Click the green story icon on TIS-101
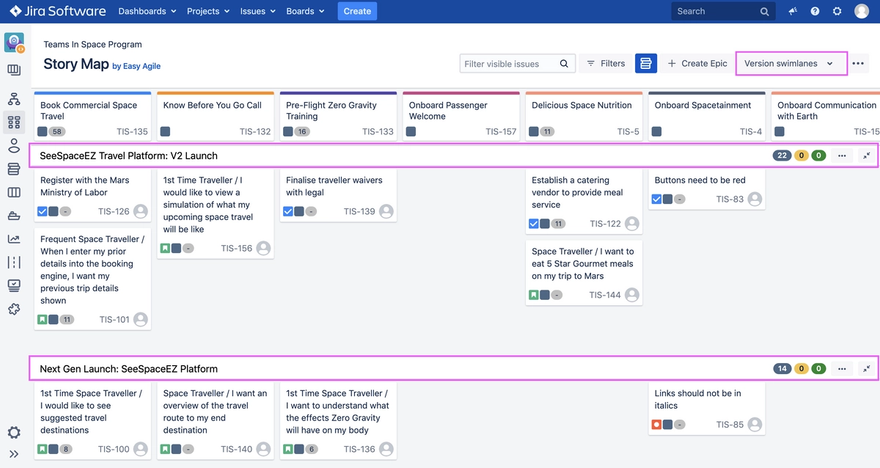The height and width of the screenshot is (468, 880). pyautogui.click(x=42, y=319)
